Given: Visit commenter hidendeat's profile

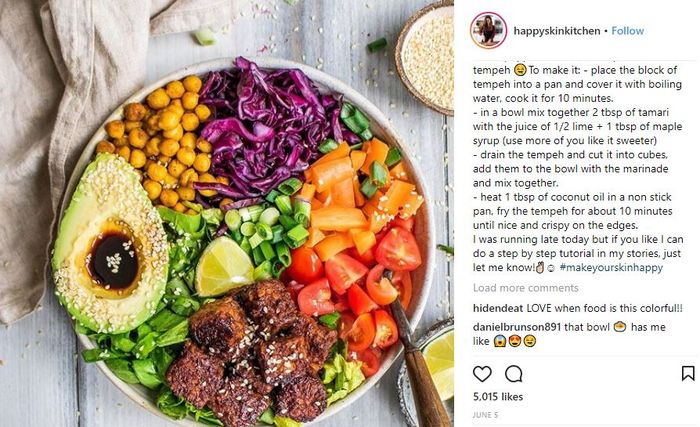Looking at the screenshot, I should [498, 308].
